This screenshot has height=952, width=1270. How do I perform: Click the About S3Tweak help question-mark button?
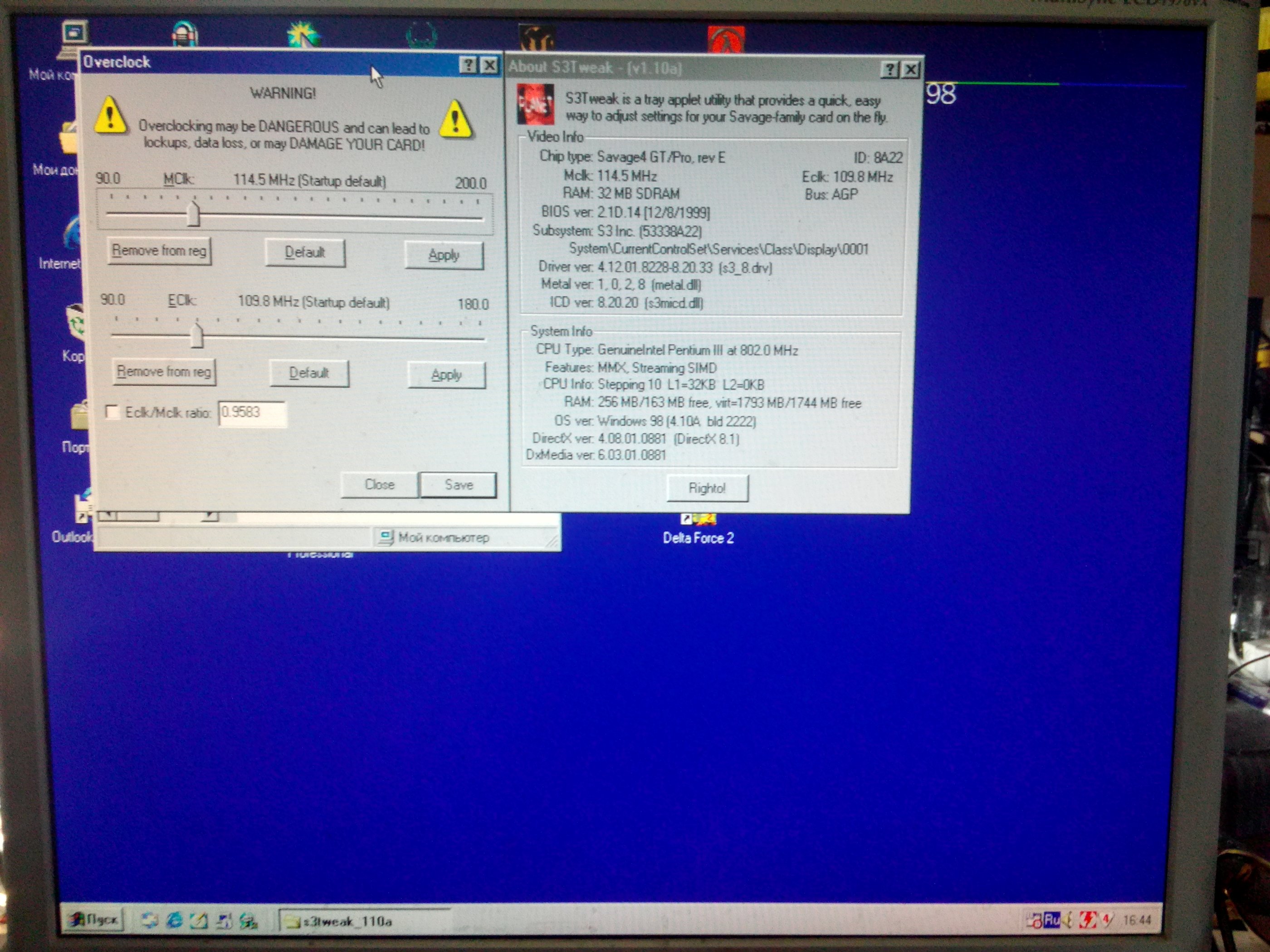[889, 69]
